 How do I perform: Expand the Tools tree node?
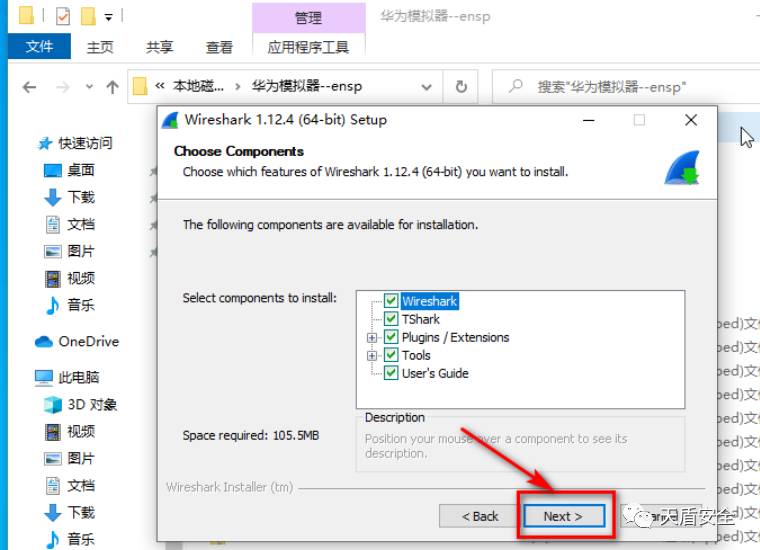click(x=372, y=356)
